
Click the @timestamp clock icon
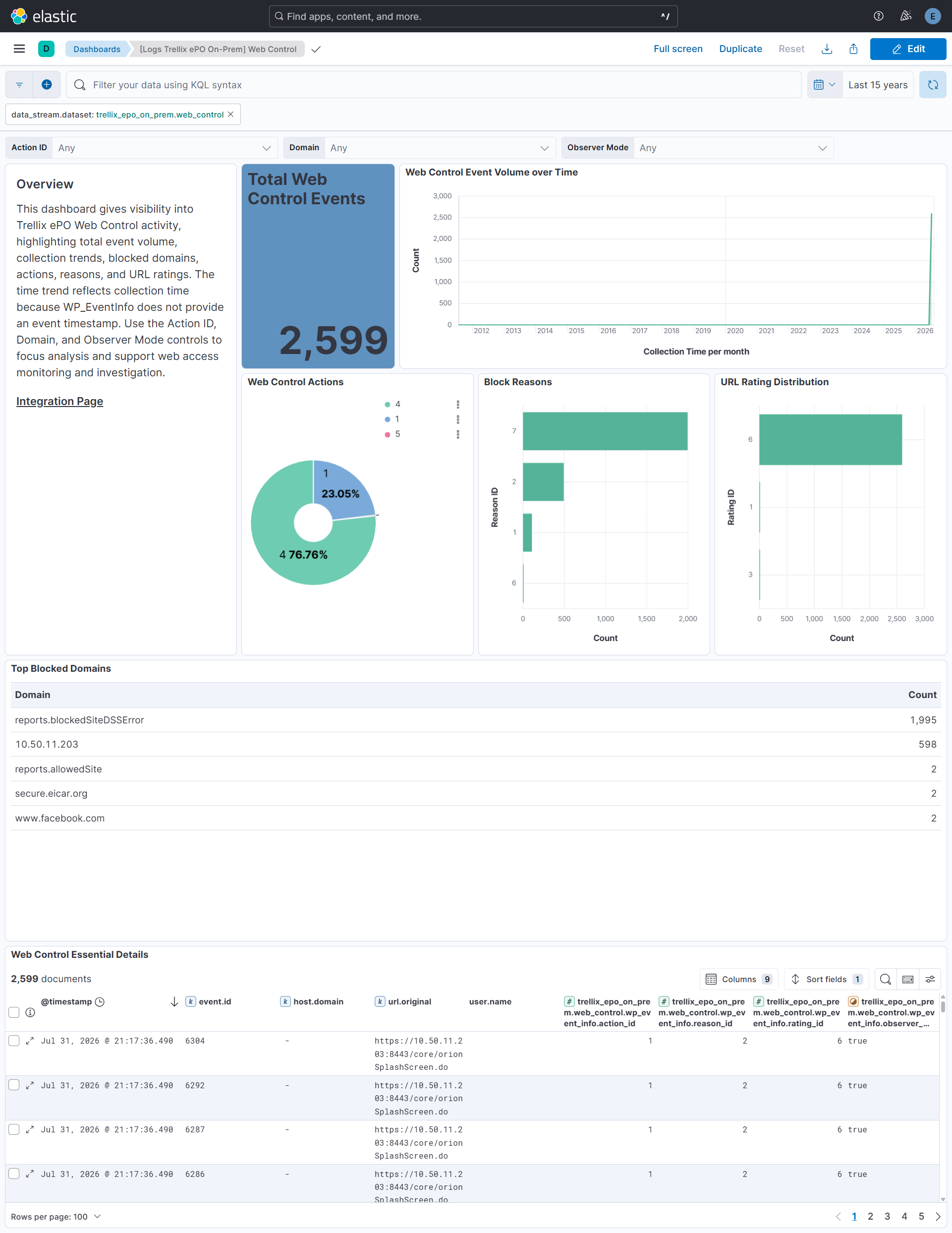100,1001
